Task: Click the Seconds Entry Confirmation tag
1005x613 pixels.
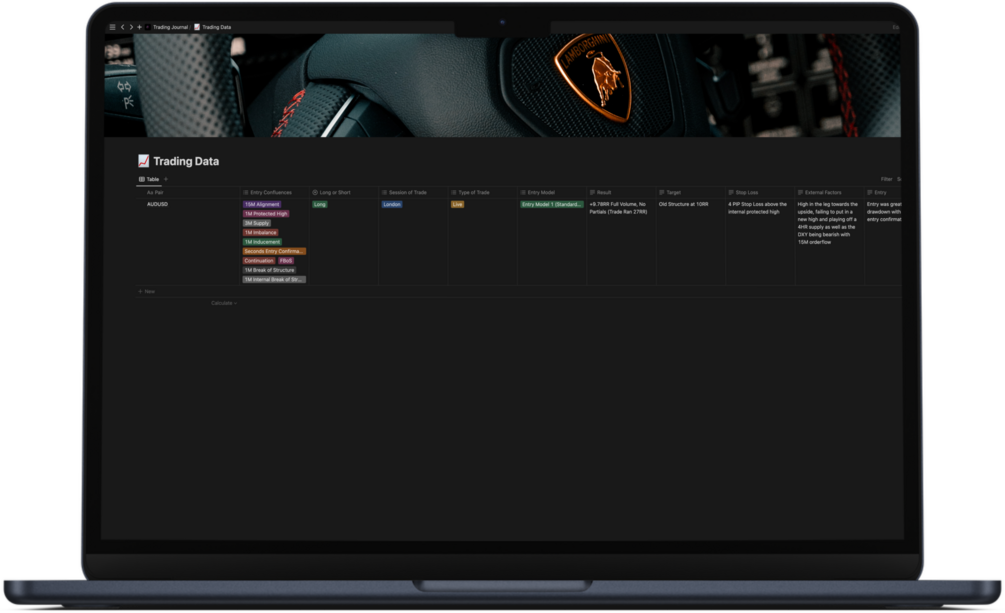Action: coord(274,251)
